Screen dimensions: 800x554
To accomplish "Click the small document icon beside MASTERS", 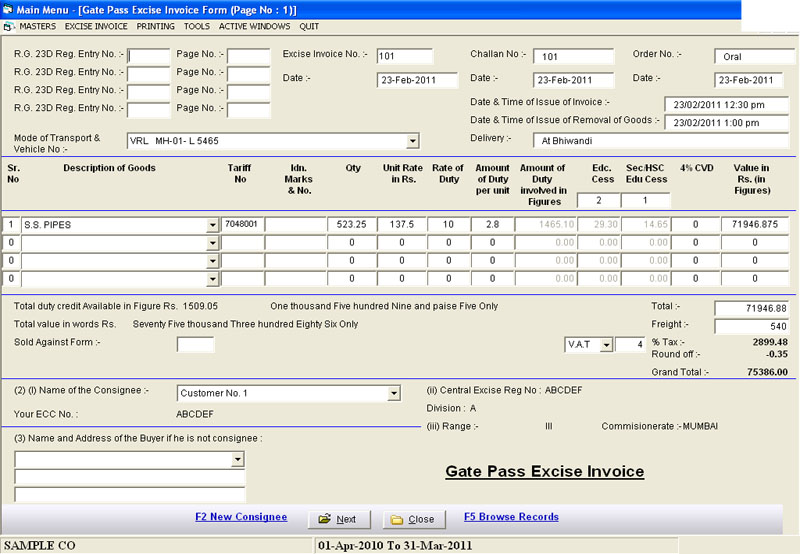I will (9, 27).
